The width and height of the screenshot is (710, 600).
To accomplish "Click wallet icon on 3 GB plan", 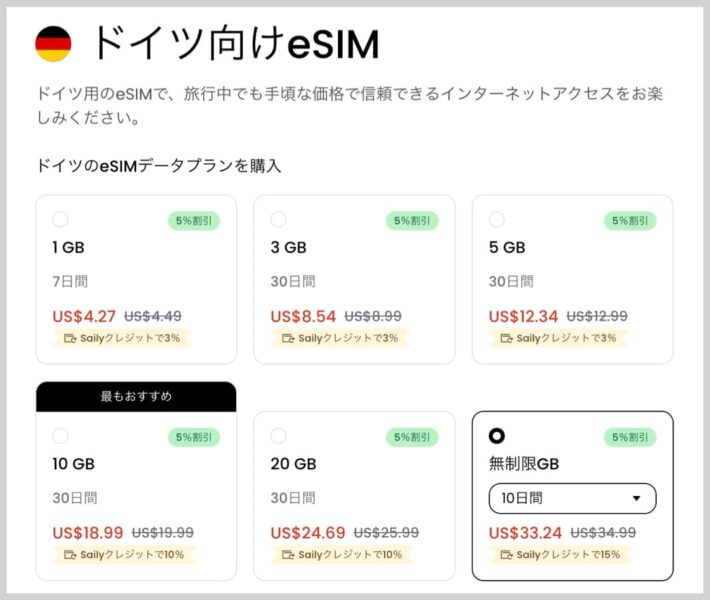I will tap(287, 338).
